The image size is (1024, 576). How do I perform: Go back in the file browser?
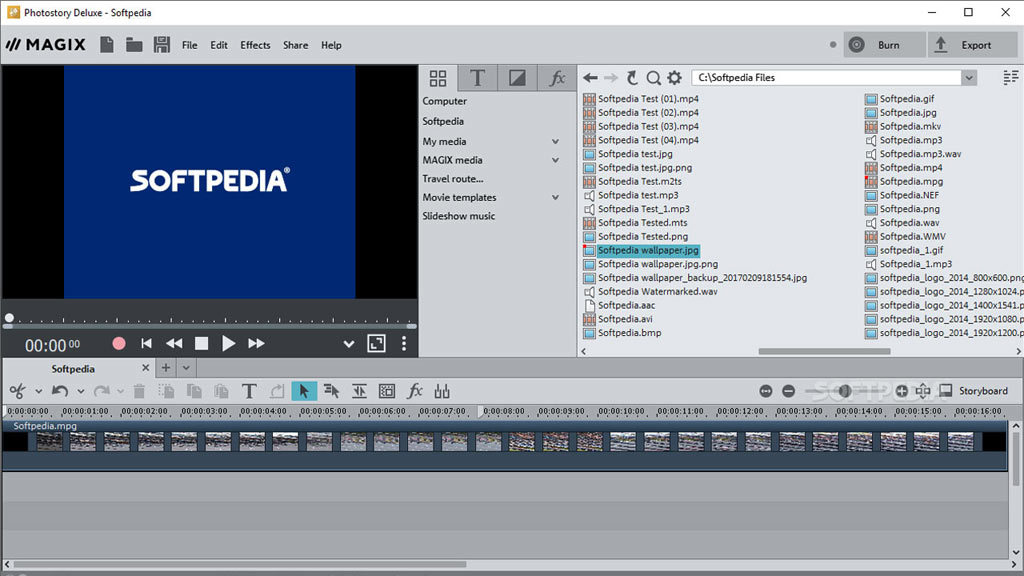(x=590, y=78)
